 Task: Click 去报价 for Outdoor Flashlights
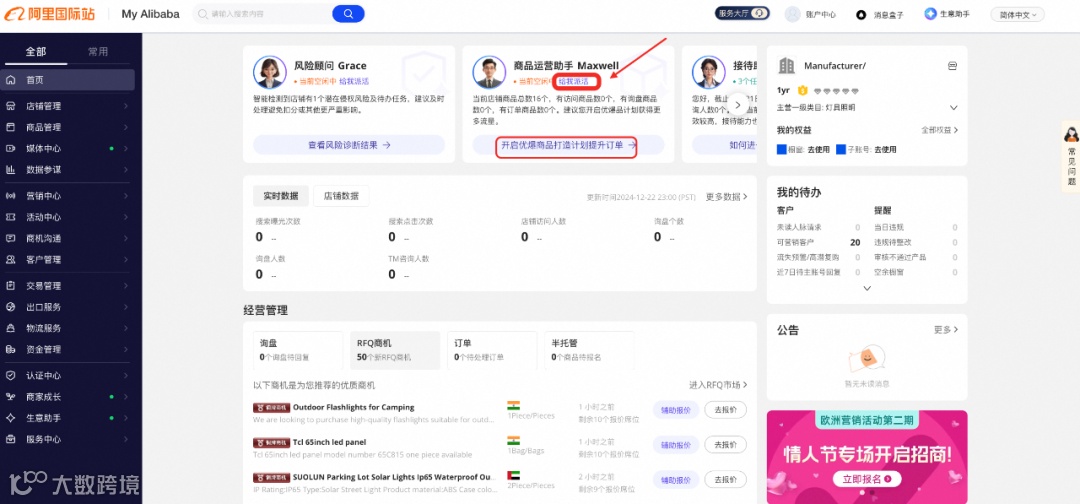pyautogui.click(x=725, y=409)
